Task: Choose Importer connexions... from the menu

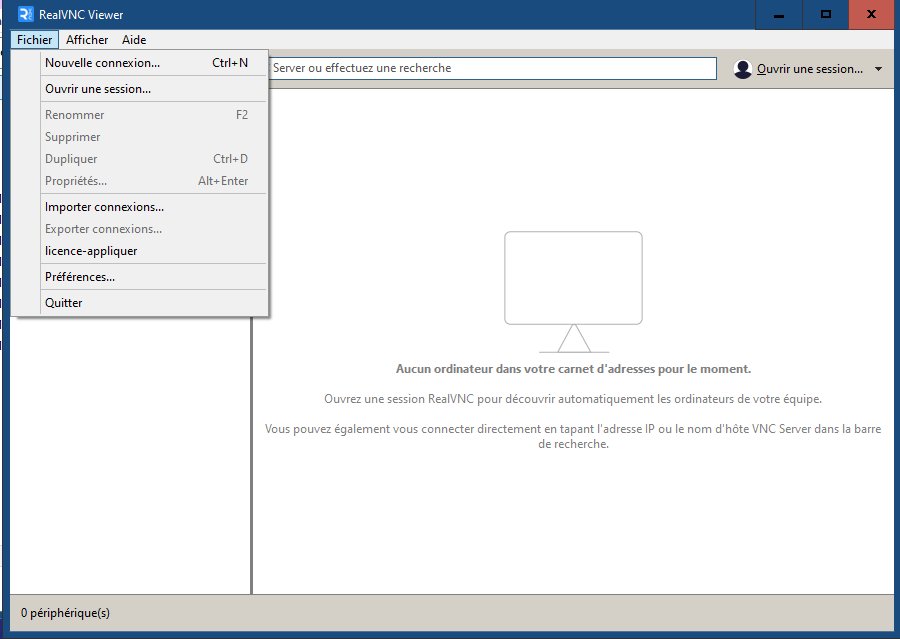Action: coord(153,207)
